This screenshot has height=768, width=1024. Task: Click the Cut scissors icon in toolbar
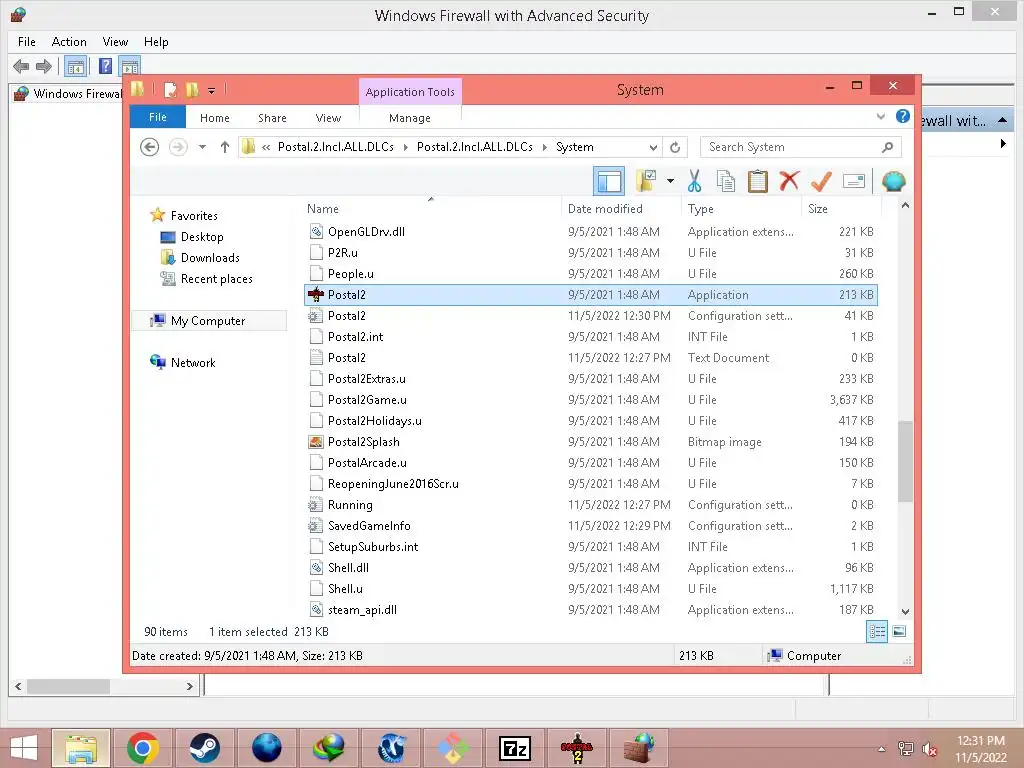tap(694, 181)
